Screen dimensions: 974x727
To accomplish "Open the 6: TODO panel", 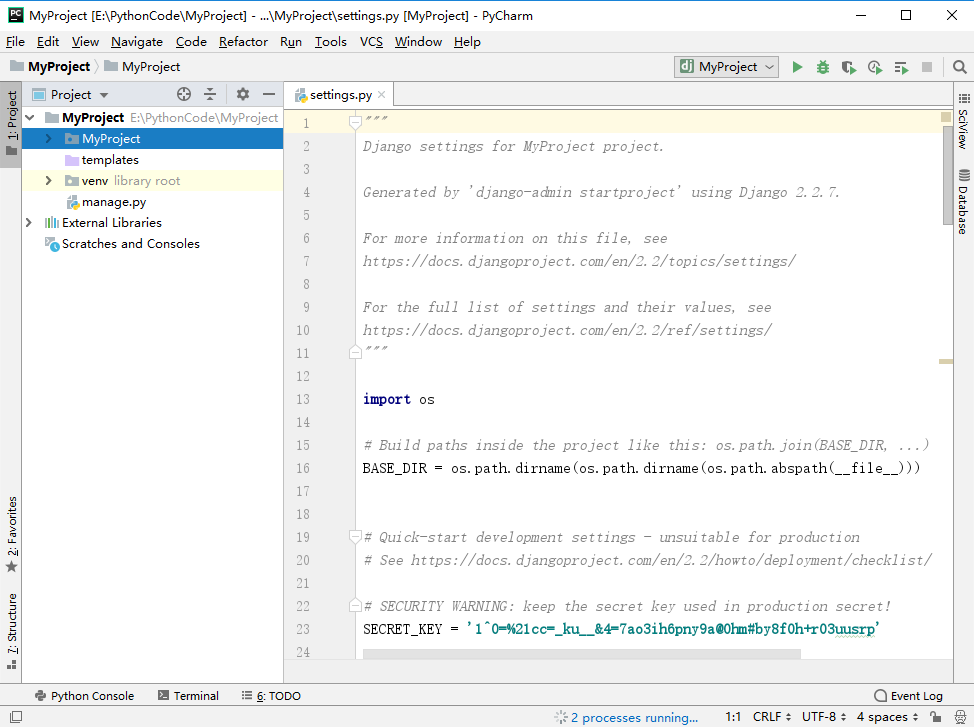I will tap(271, 696).
